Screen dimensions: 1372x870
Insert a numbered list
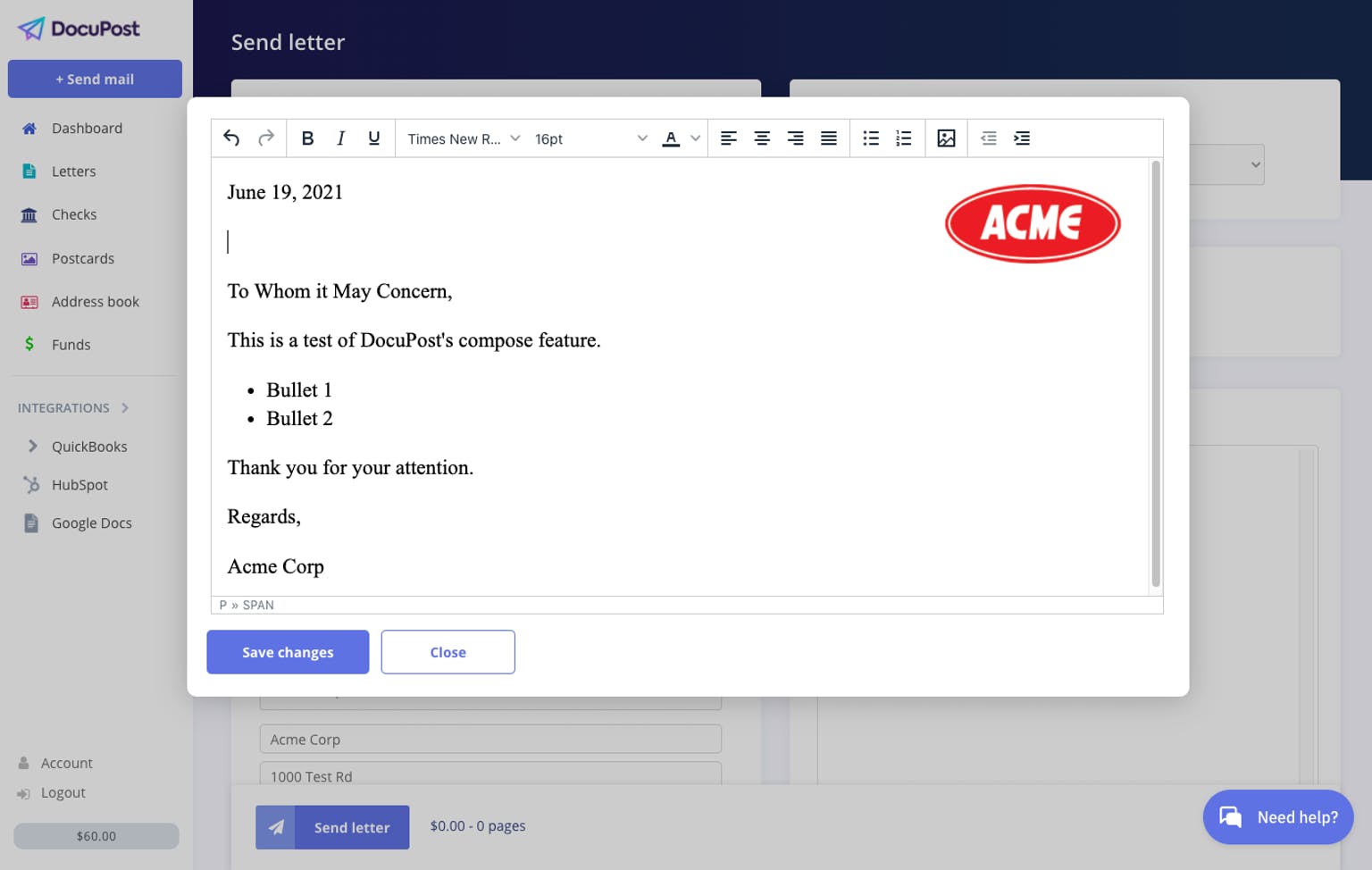pyautogui.click(x=904, y=138)
